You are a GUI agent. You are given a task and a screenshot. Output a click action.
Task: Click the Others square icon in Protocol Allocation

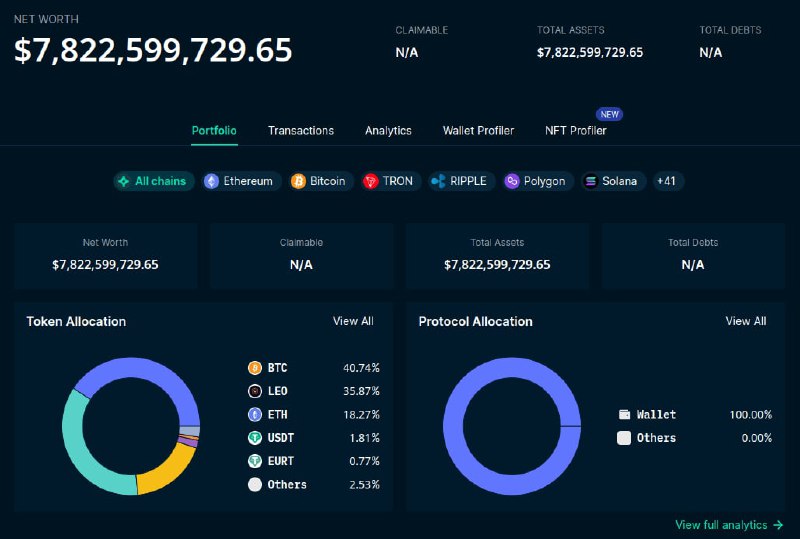[624, 438]
